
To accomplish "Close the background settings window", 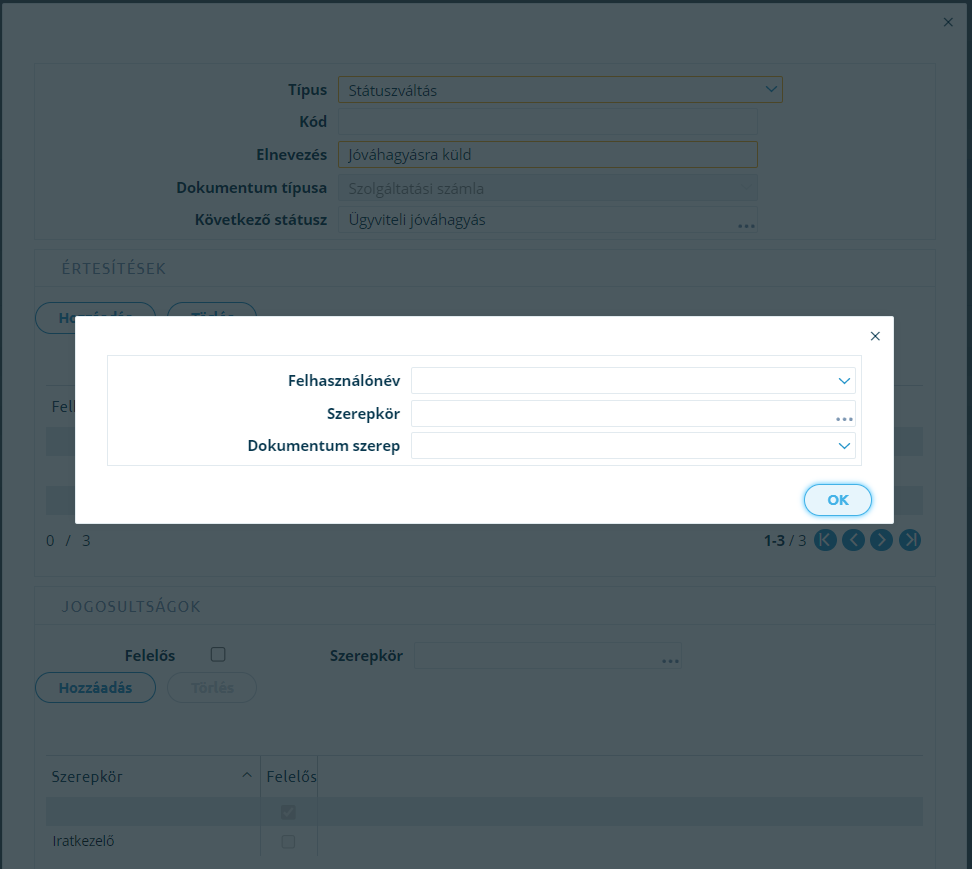I will point(948,22).
